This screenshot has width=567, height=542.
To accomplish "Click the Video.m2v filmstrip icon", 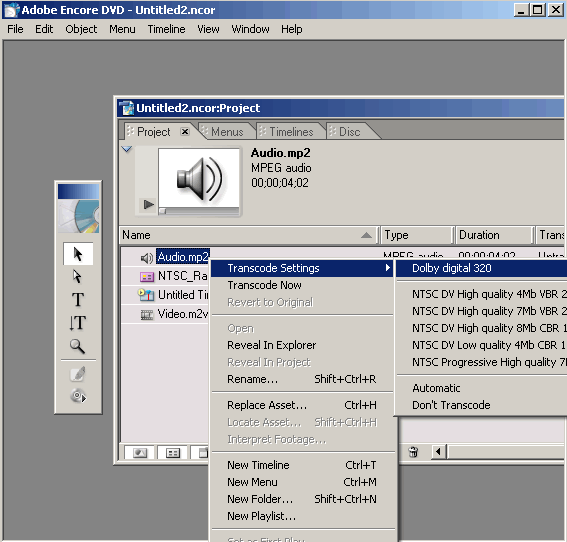I will [146, 315].
